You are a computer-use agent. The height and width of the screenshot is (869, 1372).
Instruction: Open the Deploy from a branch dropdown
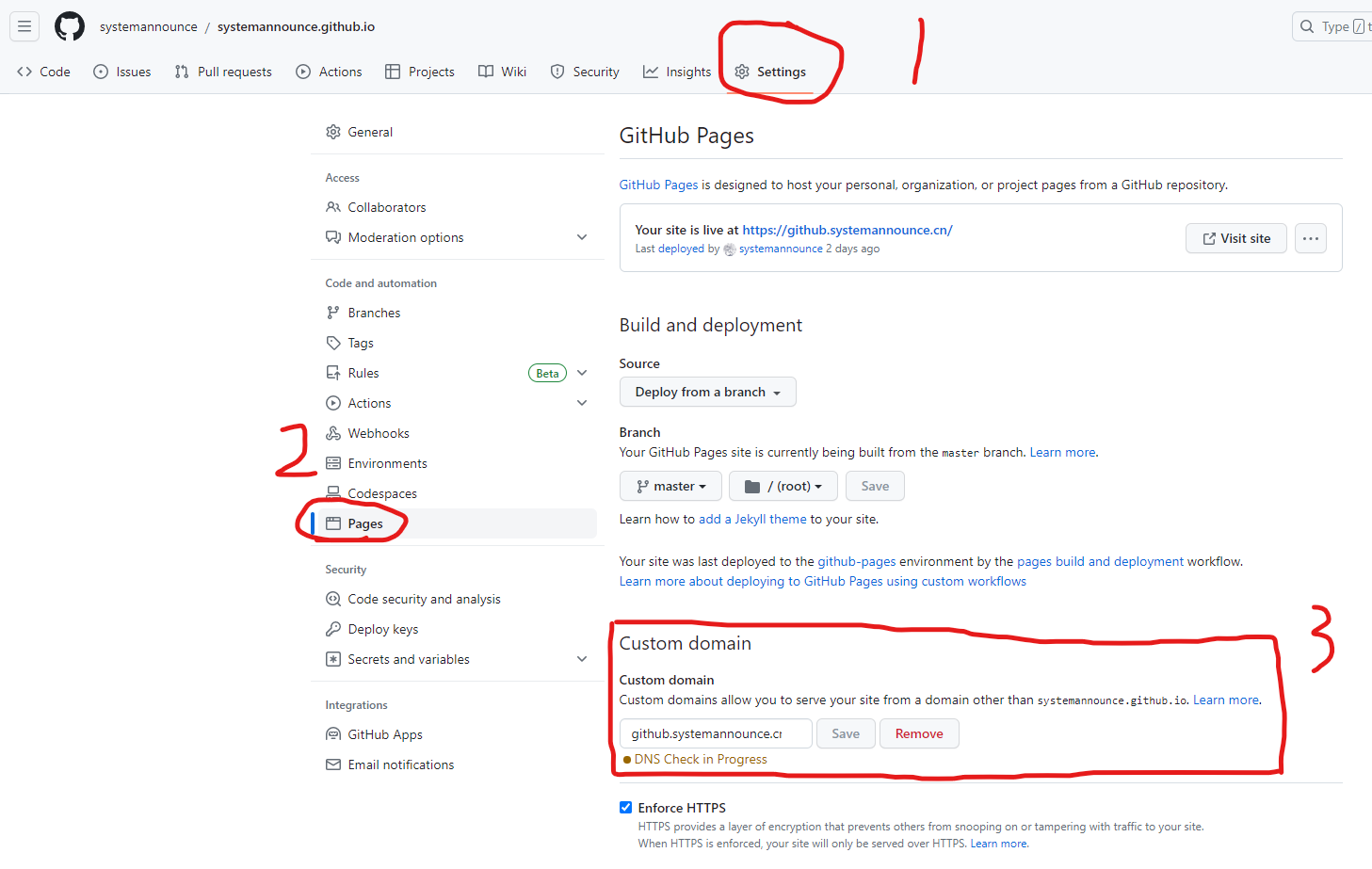pos(707,392)
